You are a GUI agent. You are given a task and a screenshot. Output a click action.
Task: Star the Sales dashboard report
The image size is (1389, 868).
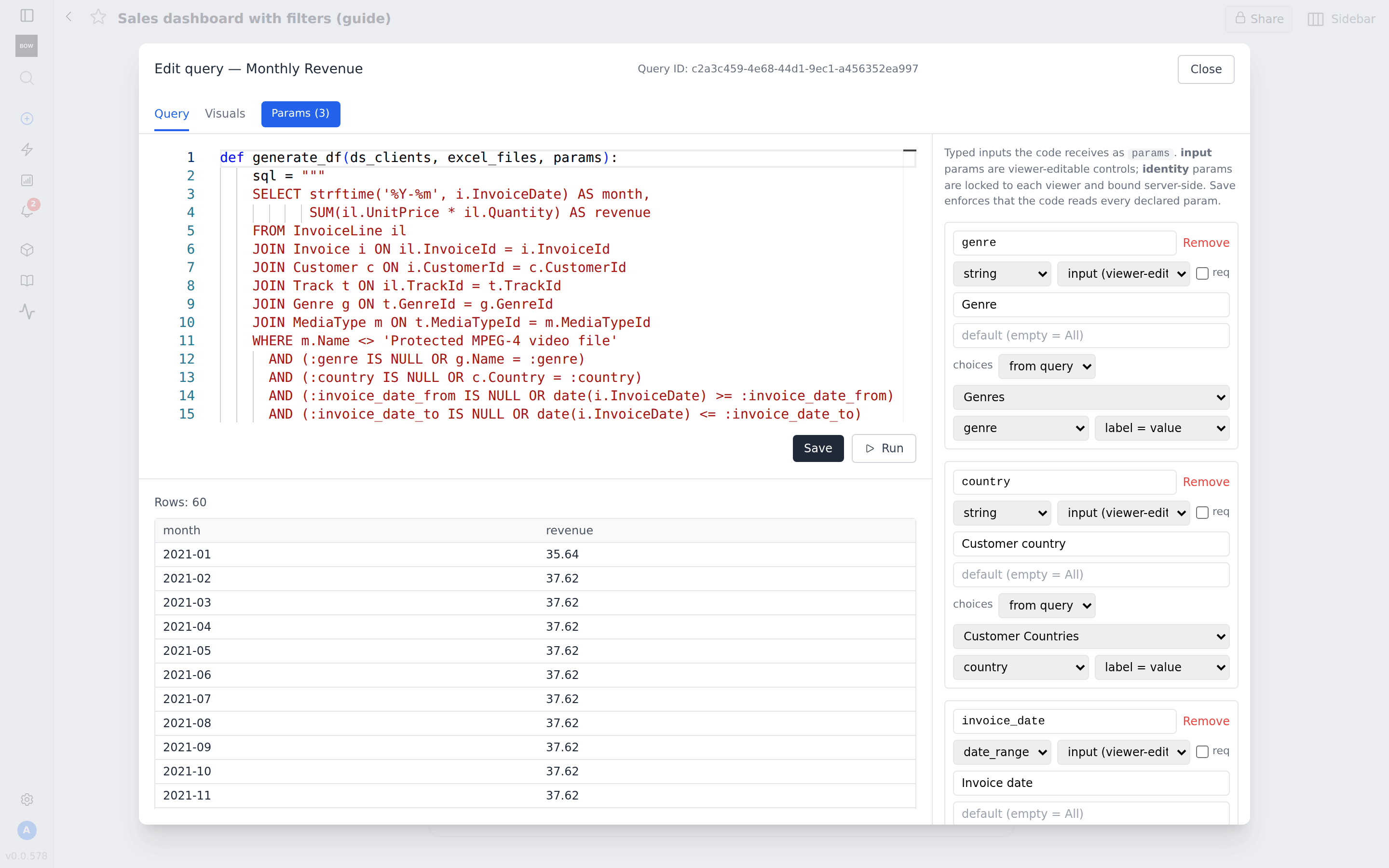tap(98, 17)
